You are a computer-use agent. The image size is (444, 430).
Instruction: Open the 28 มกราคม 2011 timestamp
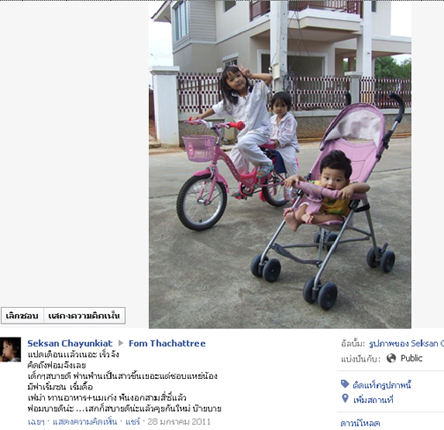(x=179, y=422)
